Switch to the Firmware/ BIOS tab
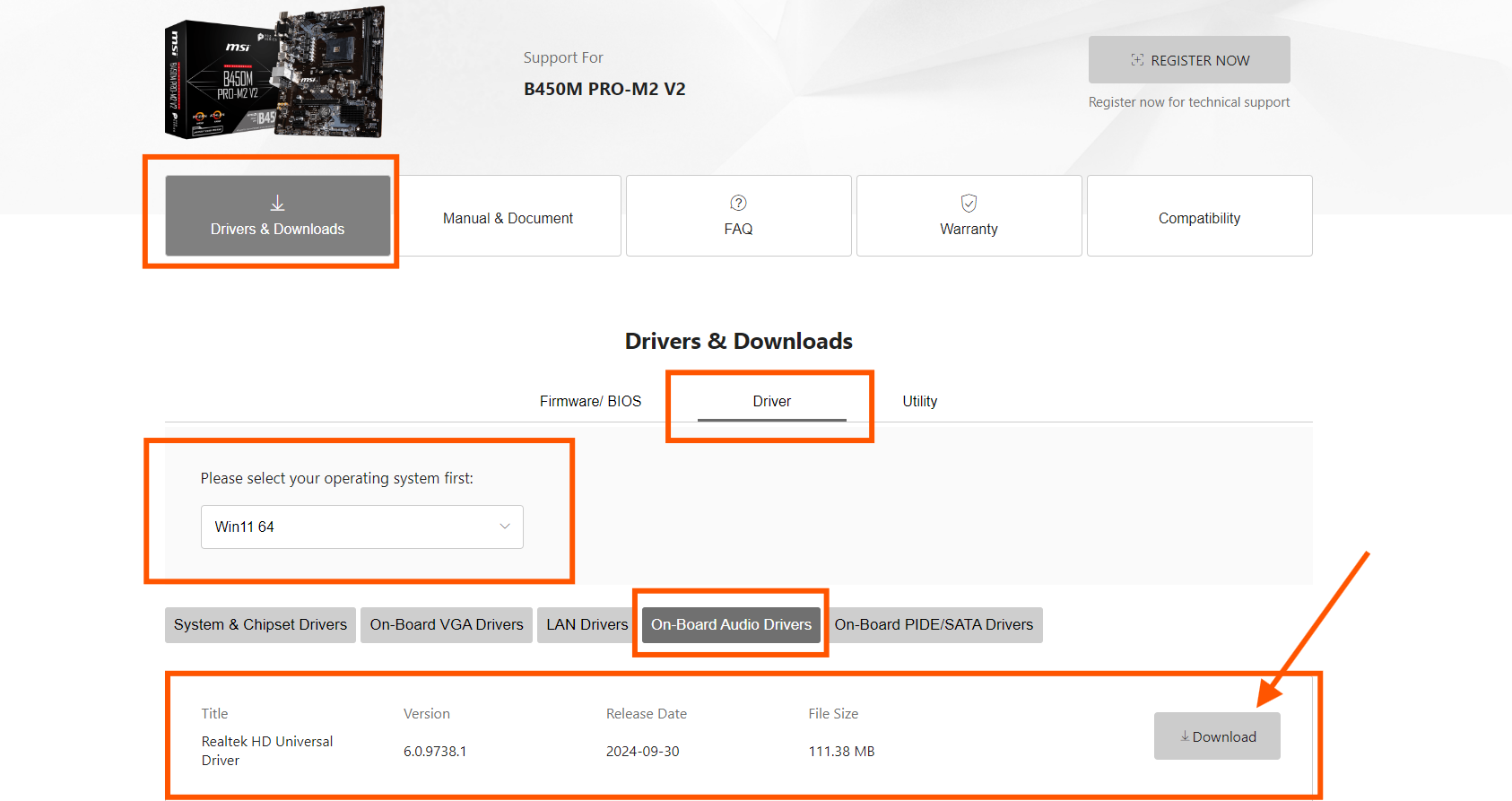The width and height of the screenshot is (1512, 801). pos(590,401)
